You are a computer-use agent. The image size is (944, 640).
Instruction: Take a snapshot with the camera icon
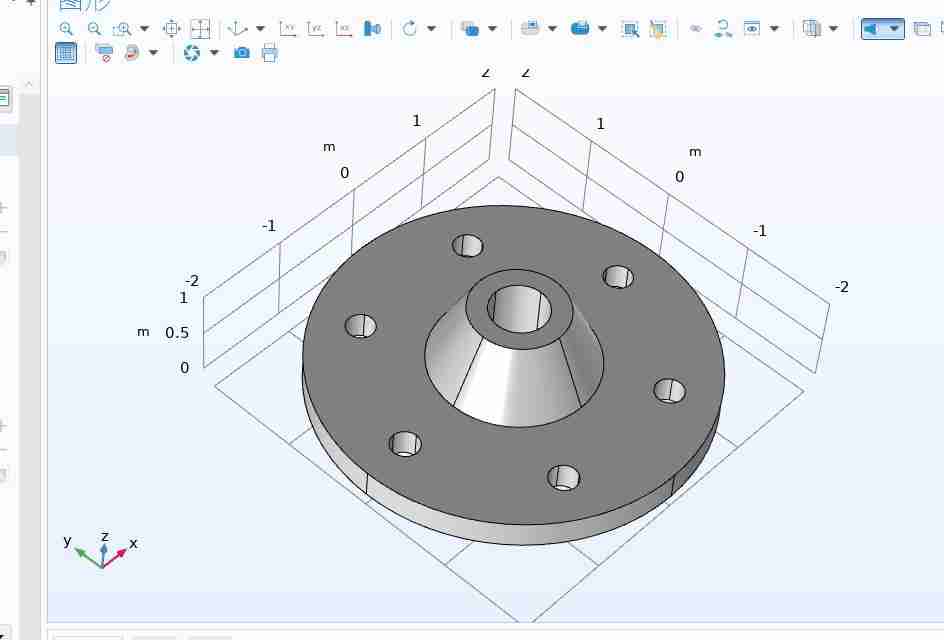tap(241, 53)
